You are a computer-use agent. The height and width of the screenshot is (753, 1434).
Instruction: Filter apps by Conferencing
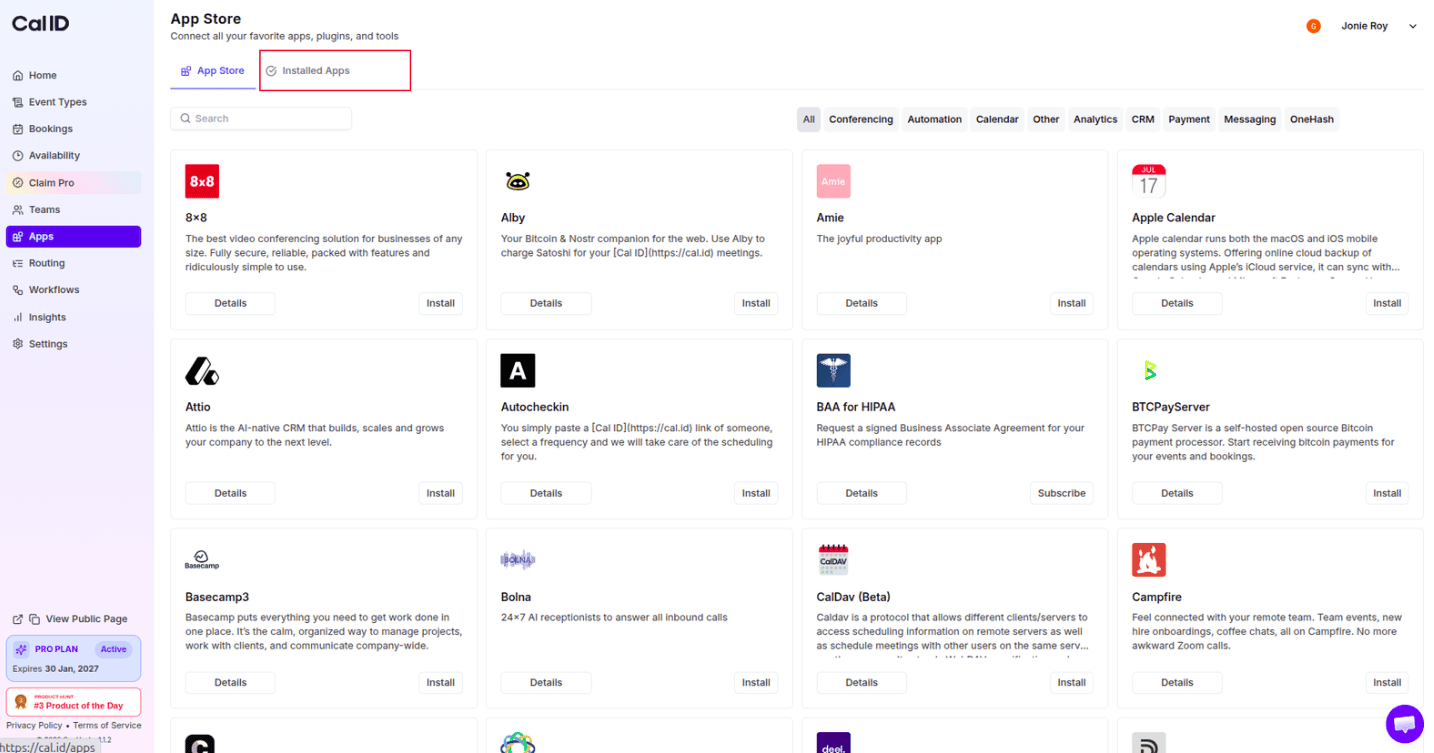[x=861, y=119]
